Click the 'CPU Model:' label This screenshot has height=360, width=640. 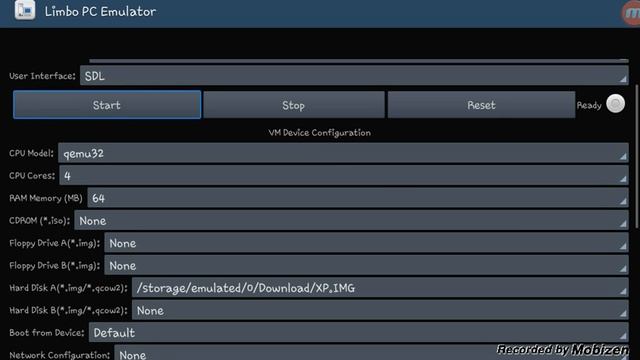31,153
